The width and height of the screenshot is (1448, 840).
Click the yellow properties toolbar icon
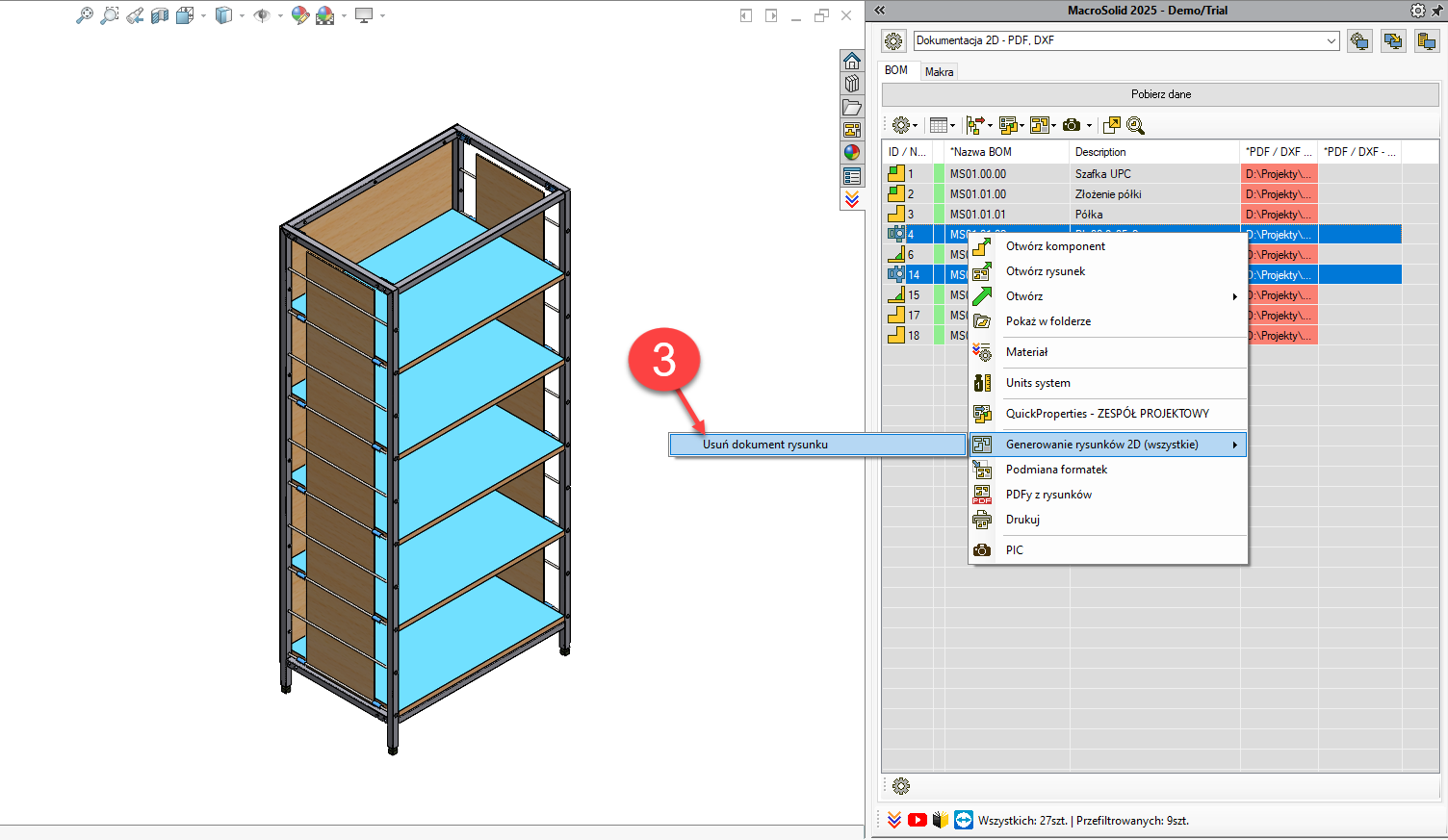pyautogui.click(x=1010, y=125)
